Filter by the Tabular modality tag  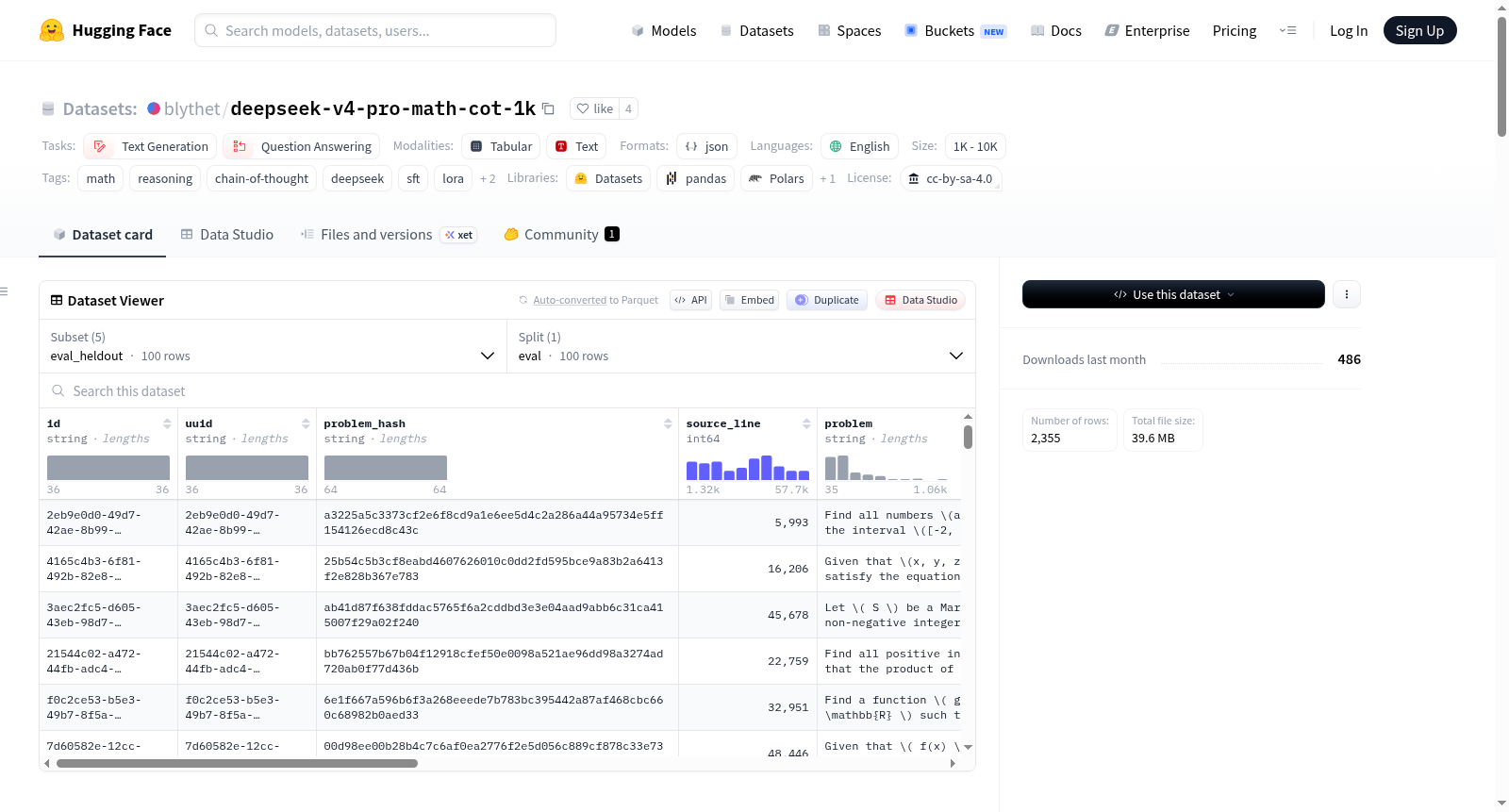click(x=501, y=146)
